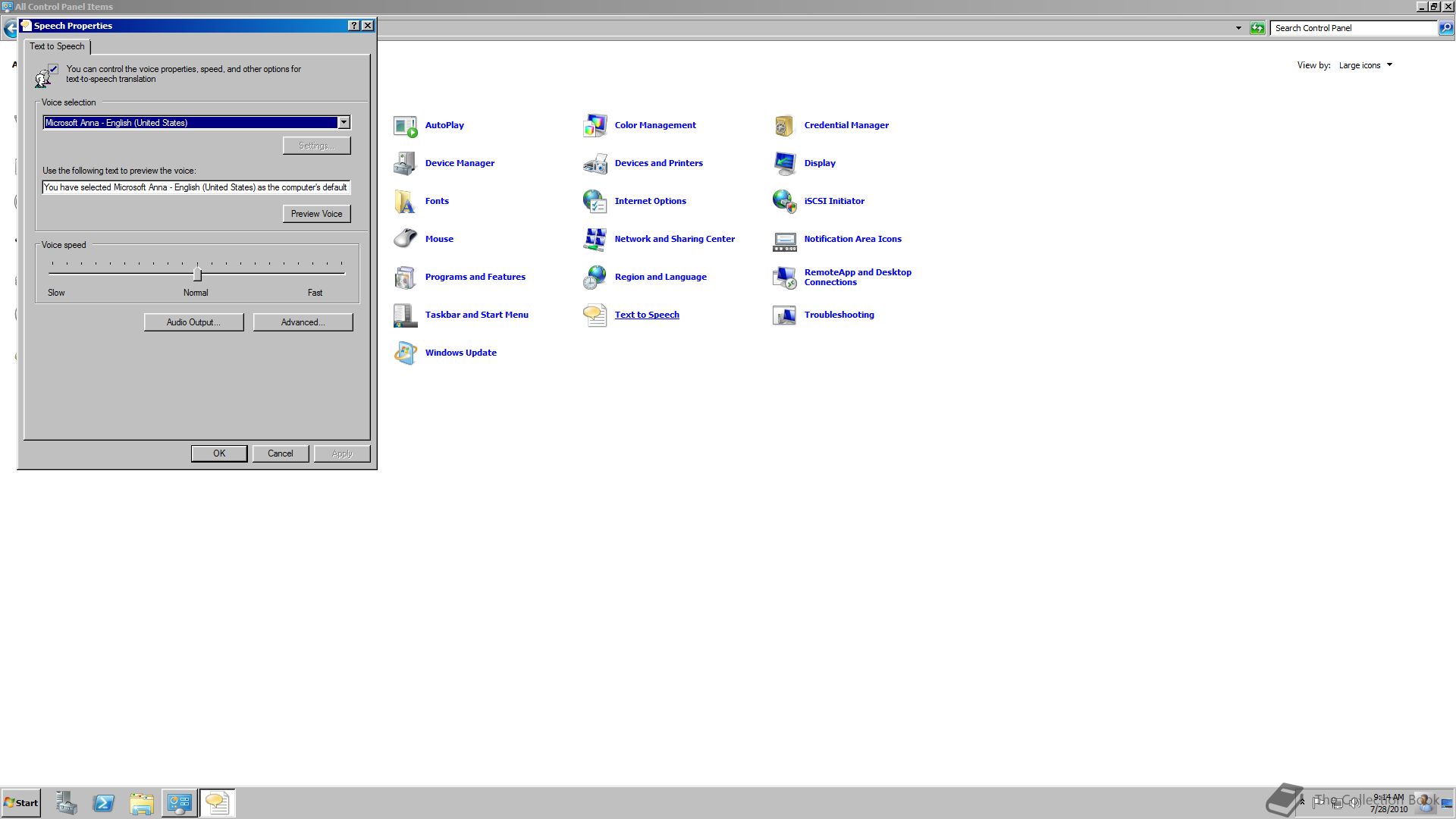Open the Display icon
The width and height of the screenshot is (1456, 819).
(x=785, y=164)
